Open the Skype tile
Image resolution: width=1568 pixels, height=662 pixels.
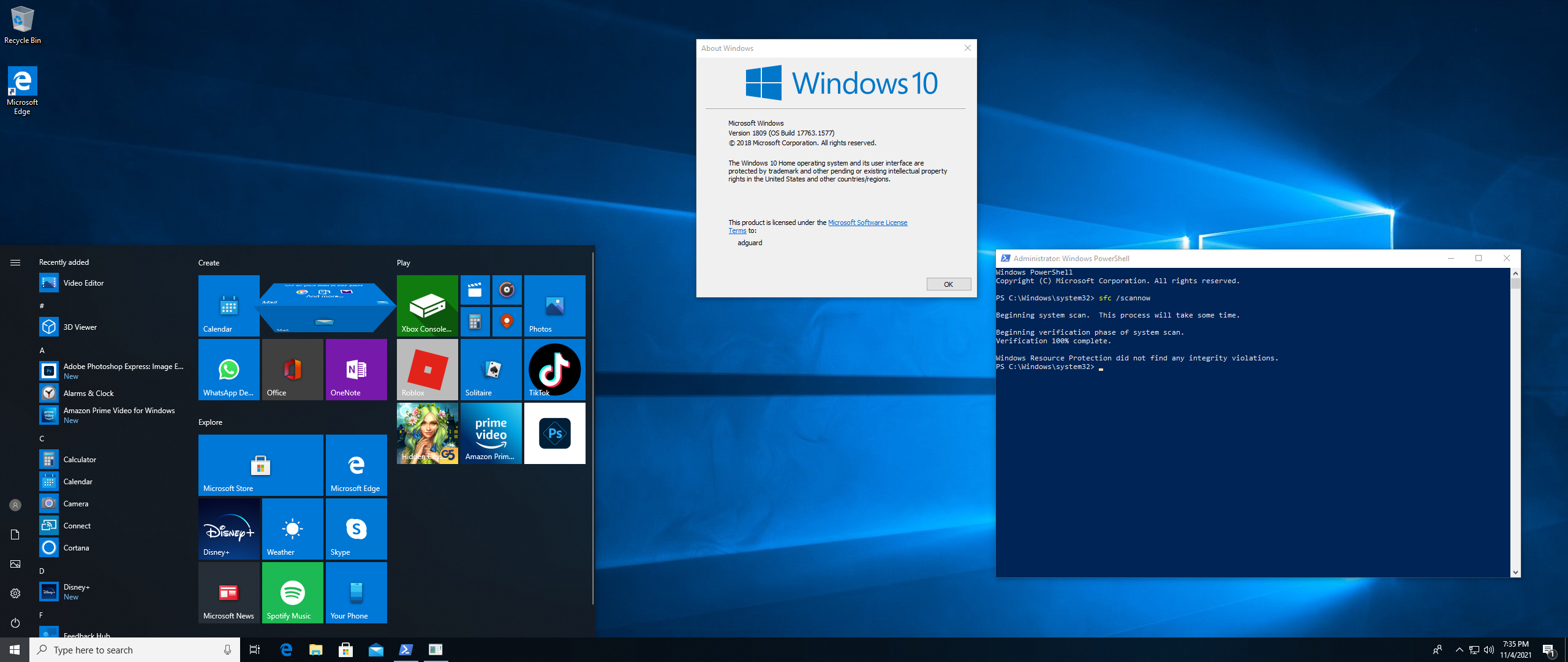356,528
